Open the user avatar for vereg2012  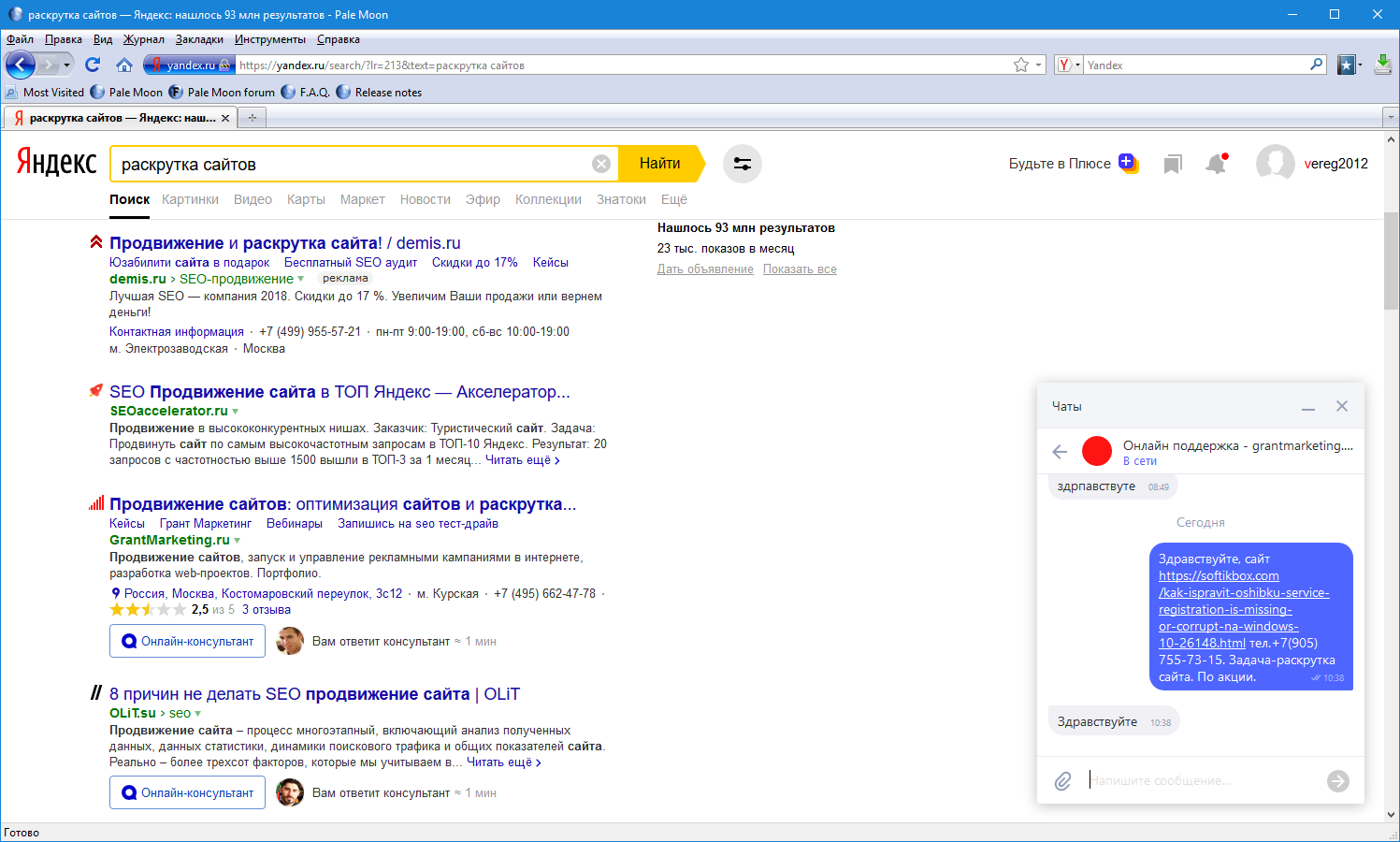point(1275,164)
